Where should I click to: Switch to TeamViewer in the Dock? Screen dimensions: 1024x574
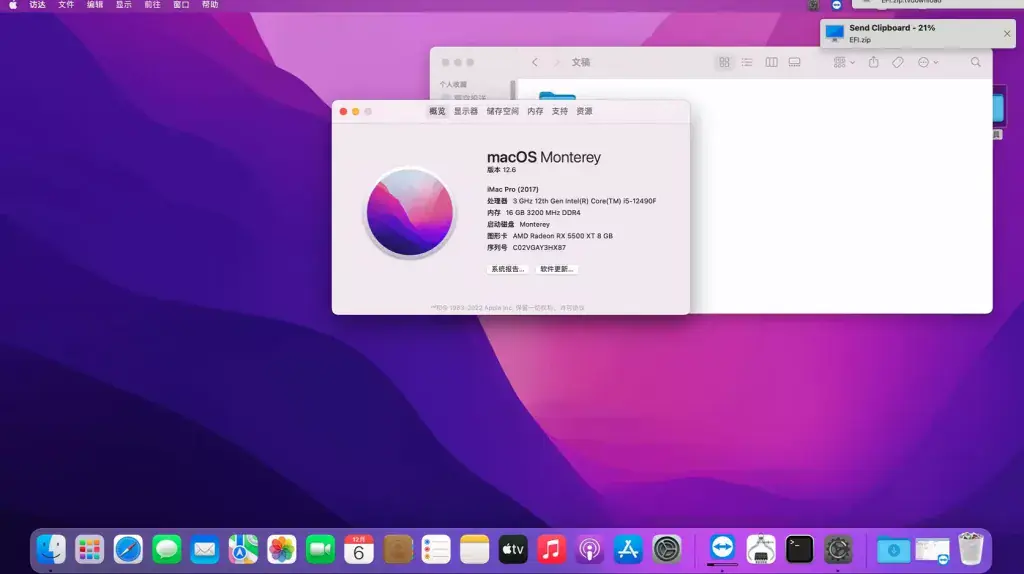722,547
